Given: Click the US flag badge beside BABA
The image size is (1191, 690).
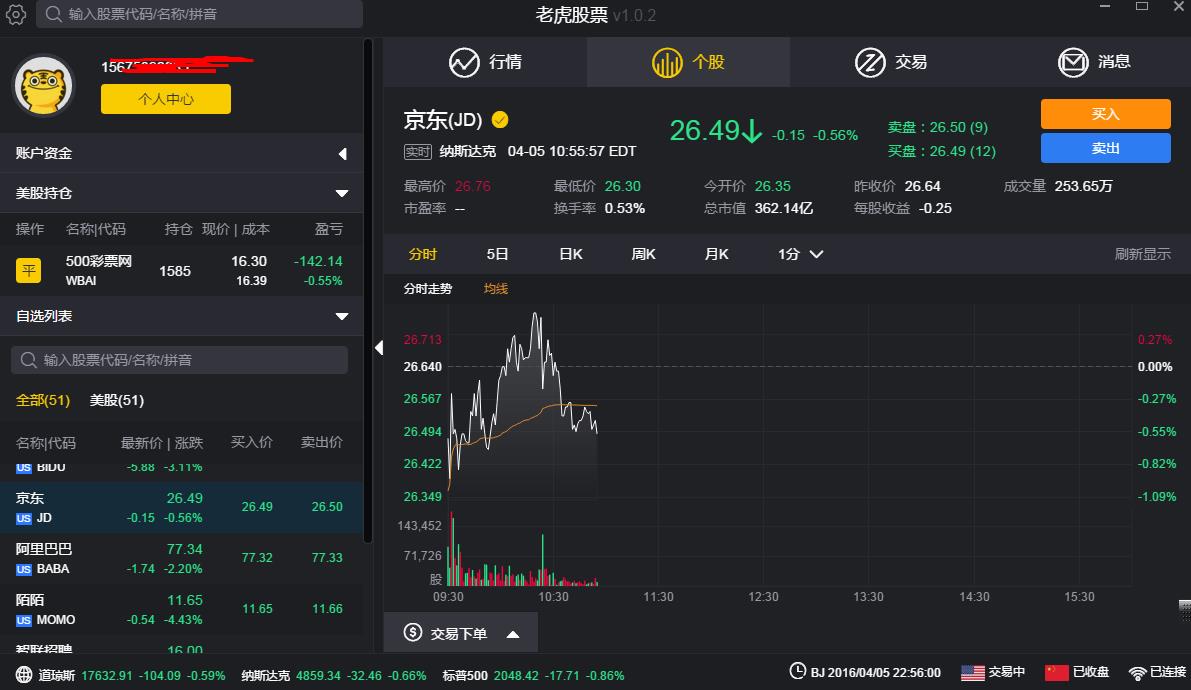Looking at the screenshot, I should (x=24, y=569).
